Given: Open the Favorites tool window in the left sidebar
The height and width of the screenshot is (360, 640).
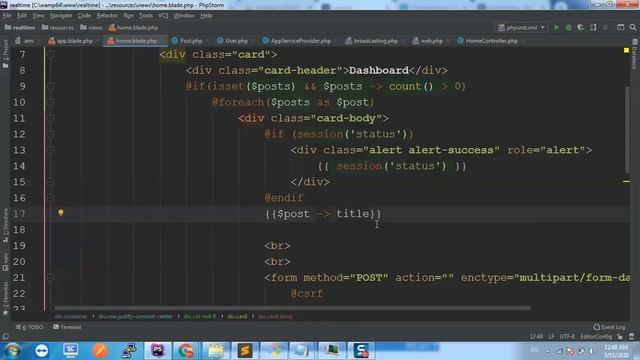Looking at the screenshot, I should pyautogui.click(x=5, y=298).
